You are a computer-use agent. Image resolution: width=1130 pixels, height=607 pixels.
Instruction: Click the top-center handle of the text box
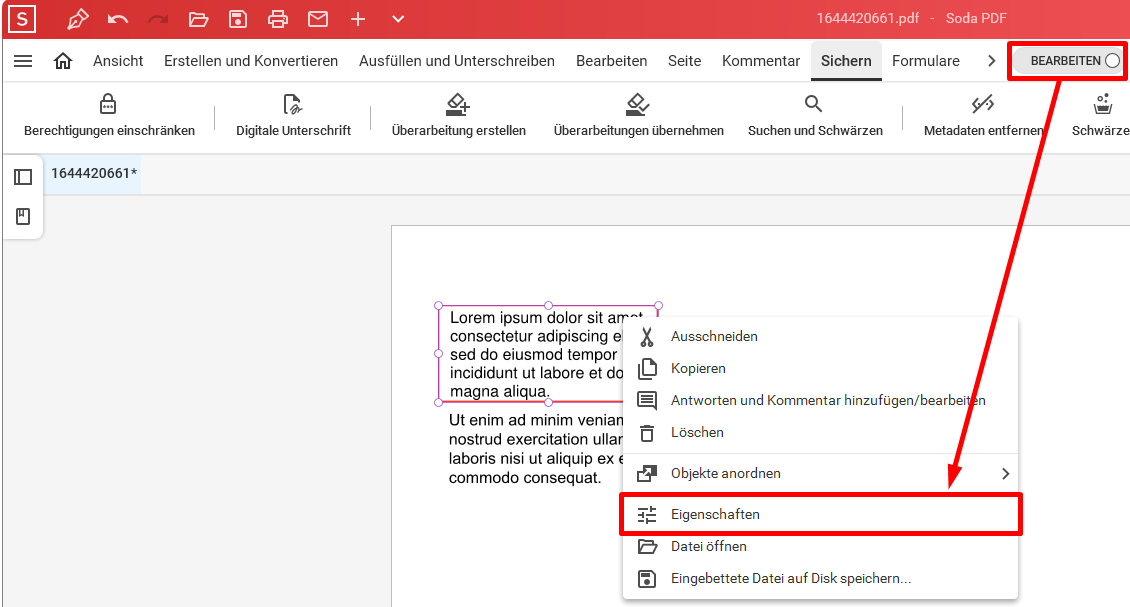tap(548, 306)
